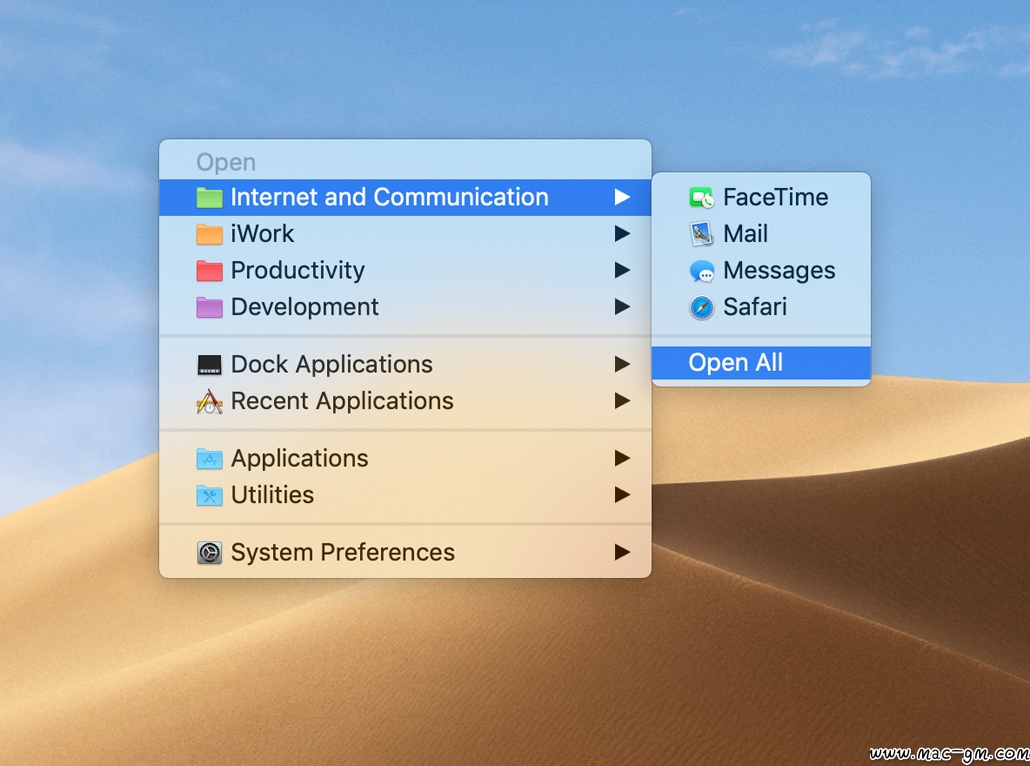This screenshot has height=766, width=1030.
Task: Click the orange iWork folder icon
Action: click(209, 234)
